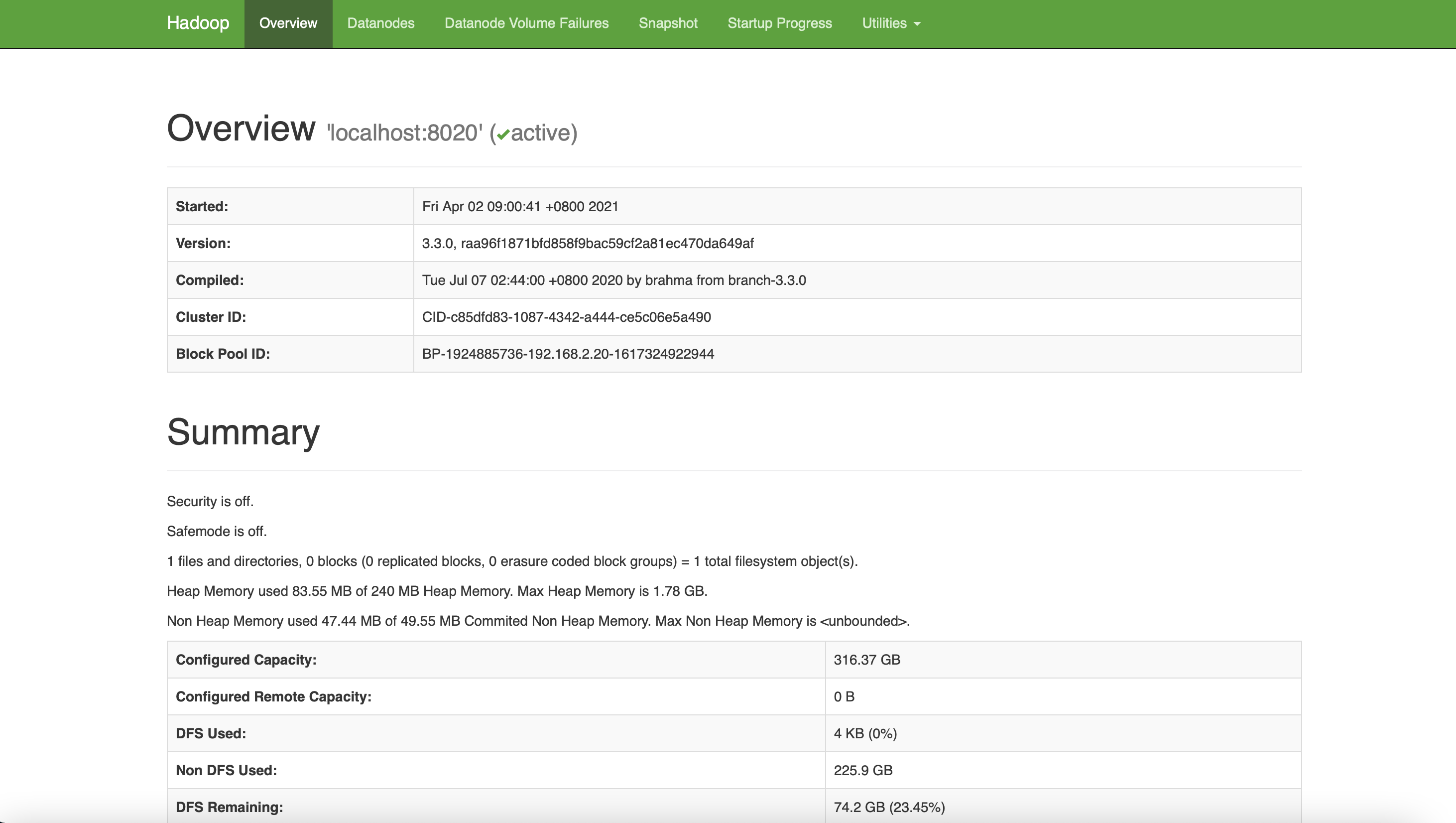Select the Overview tab
Viewport: 1456px width, 823px height.
tap(288, 23)
